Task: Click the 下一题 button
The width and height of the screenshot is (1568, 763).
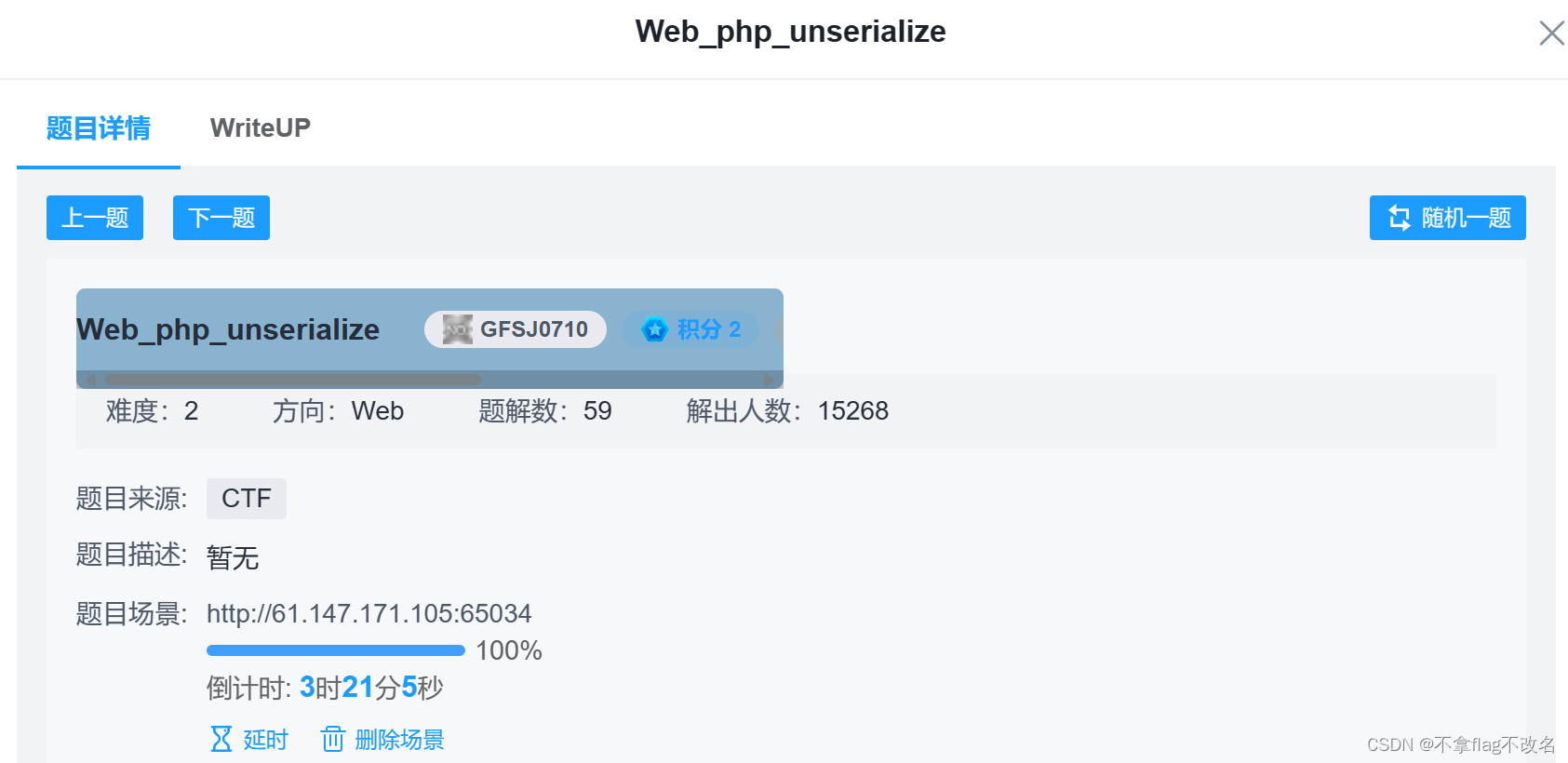Action: (x=221, y=218)
